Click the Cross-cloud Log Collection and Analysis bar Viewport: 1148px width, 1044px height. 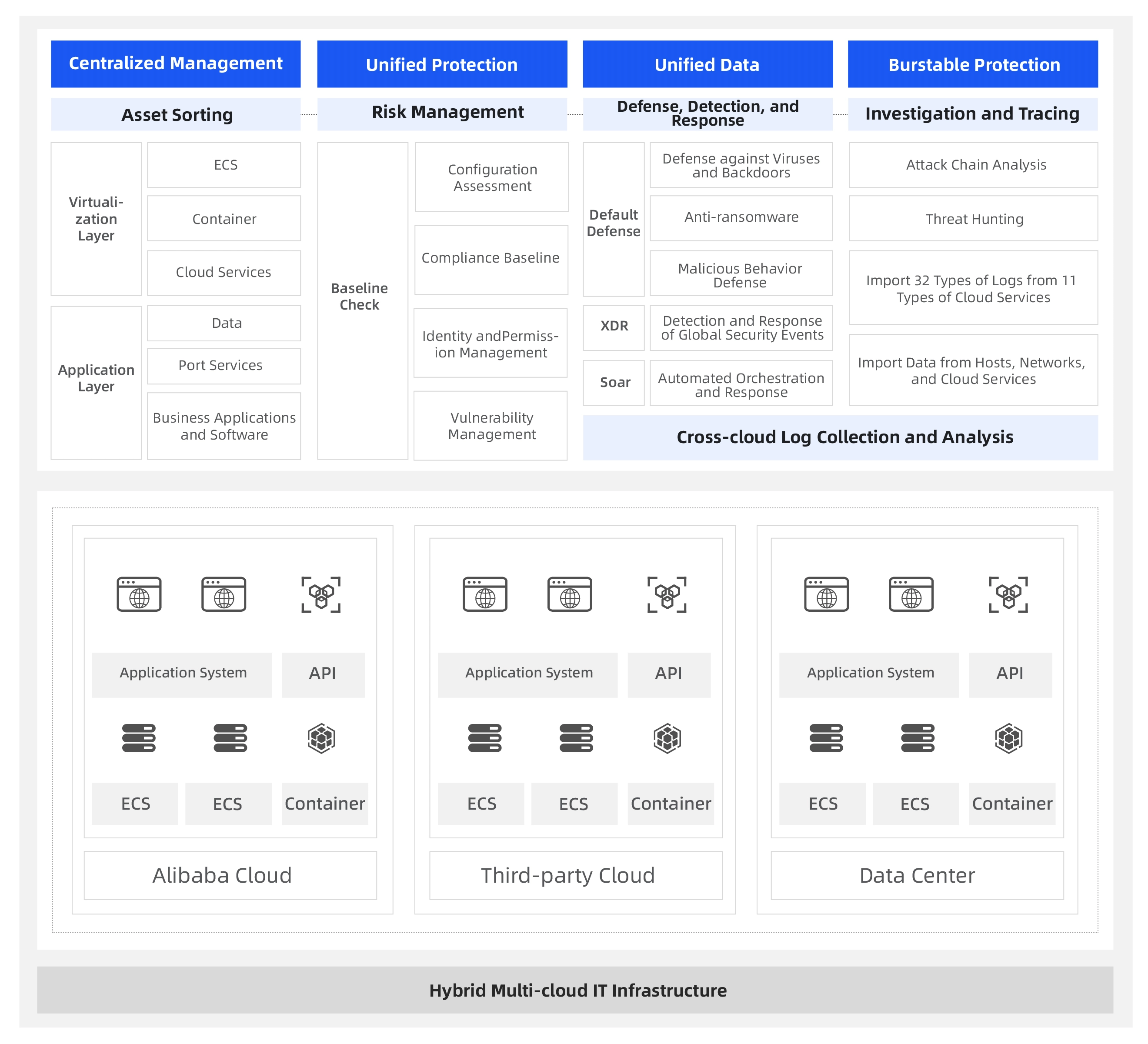click(x=840, y=437)
